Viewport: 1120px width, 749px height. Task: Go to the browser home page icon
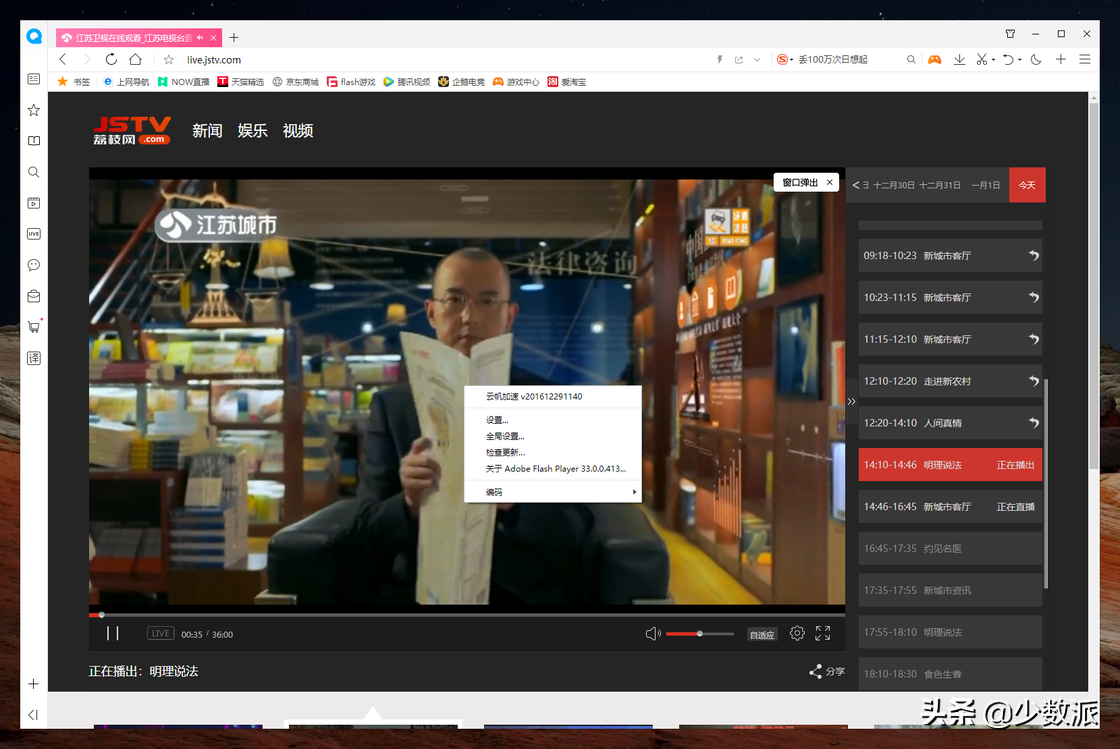coord(135,60)
